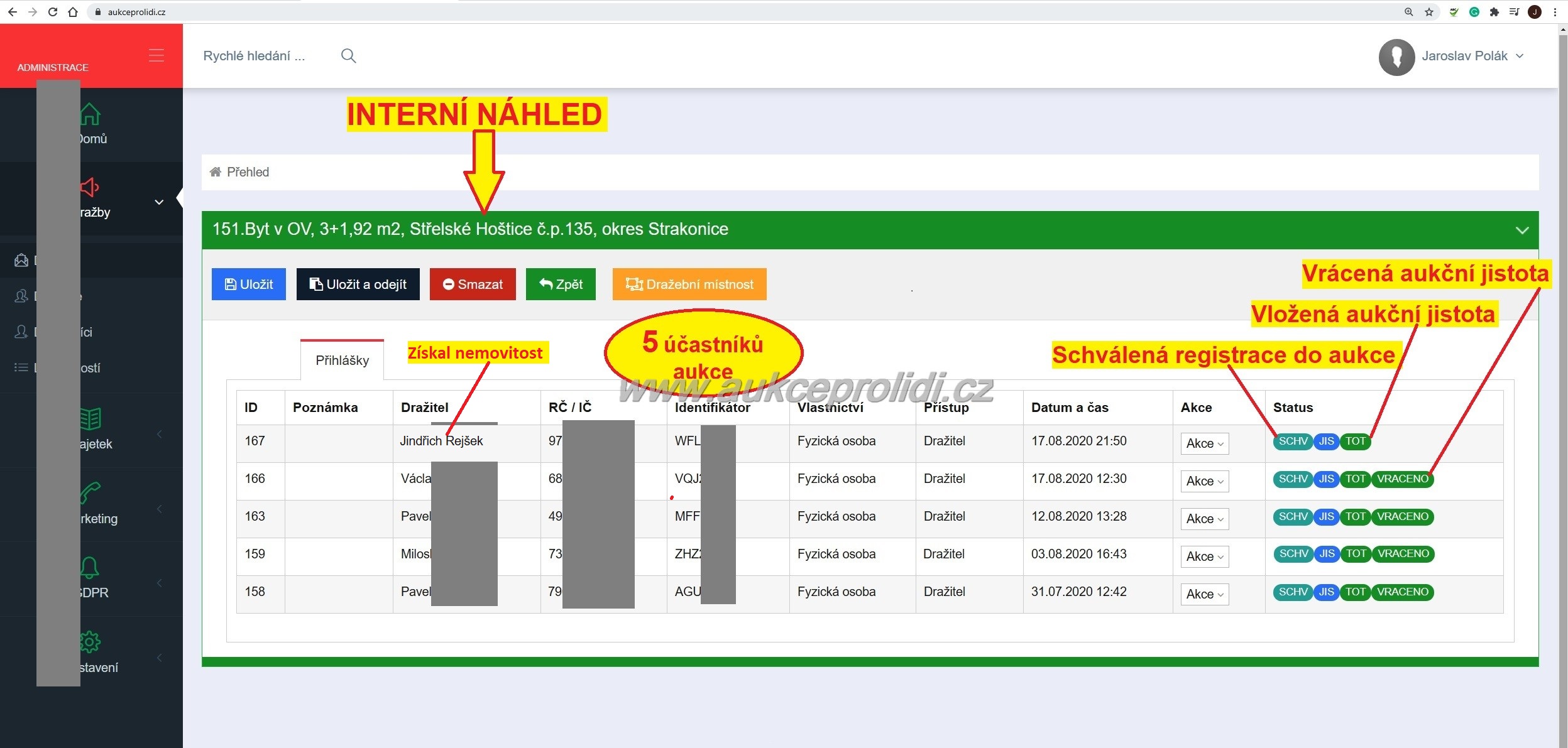Click JIS badge in row 167

[1326, 441]
